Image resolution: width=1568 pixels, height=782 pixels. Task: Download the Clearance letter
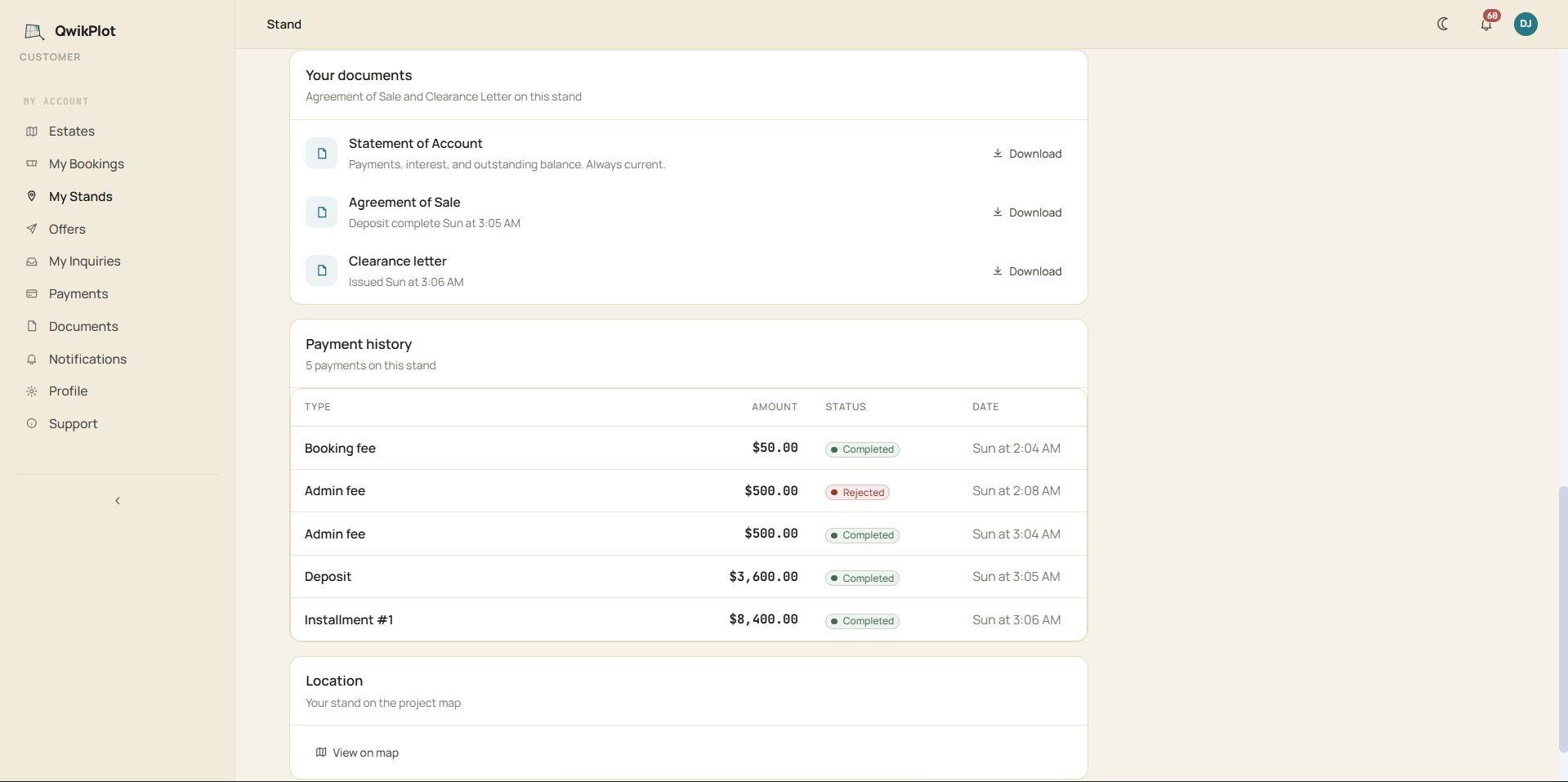pyautogui.click(x=1027, y=271)
